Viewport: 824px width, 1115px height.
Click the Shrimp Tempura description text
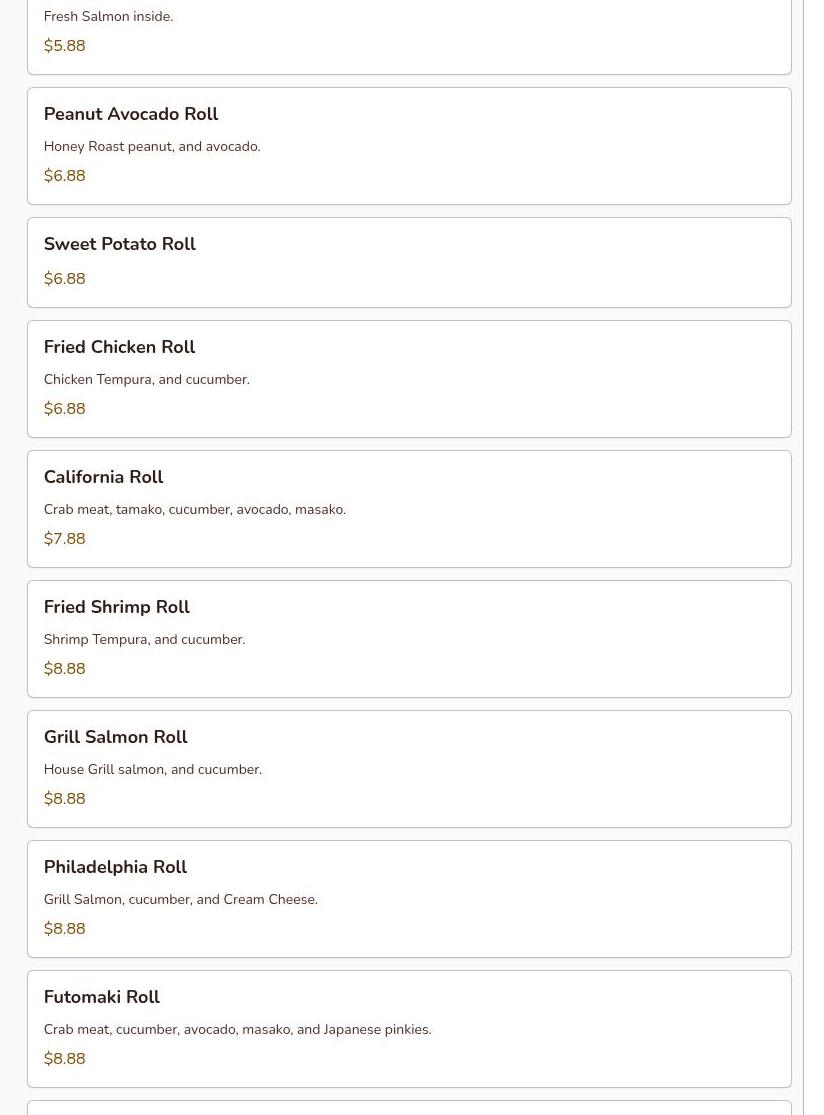coord(144,640)
